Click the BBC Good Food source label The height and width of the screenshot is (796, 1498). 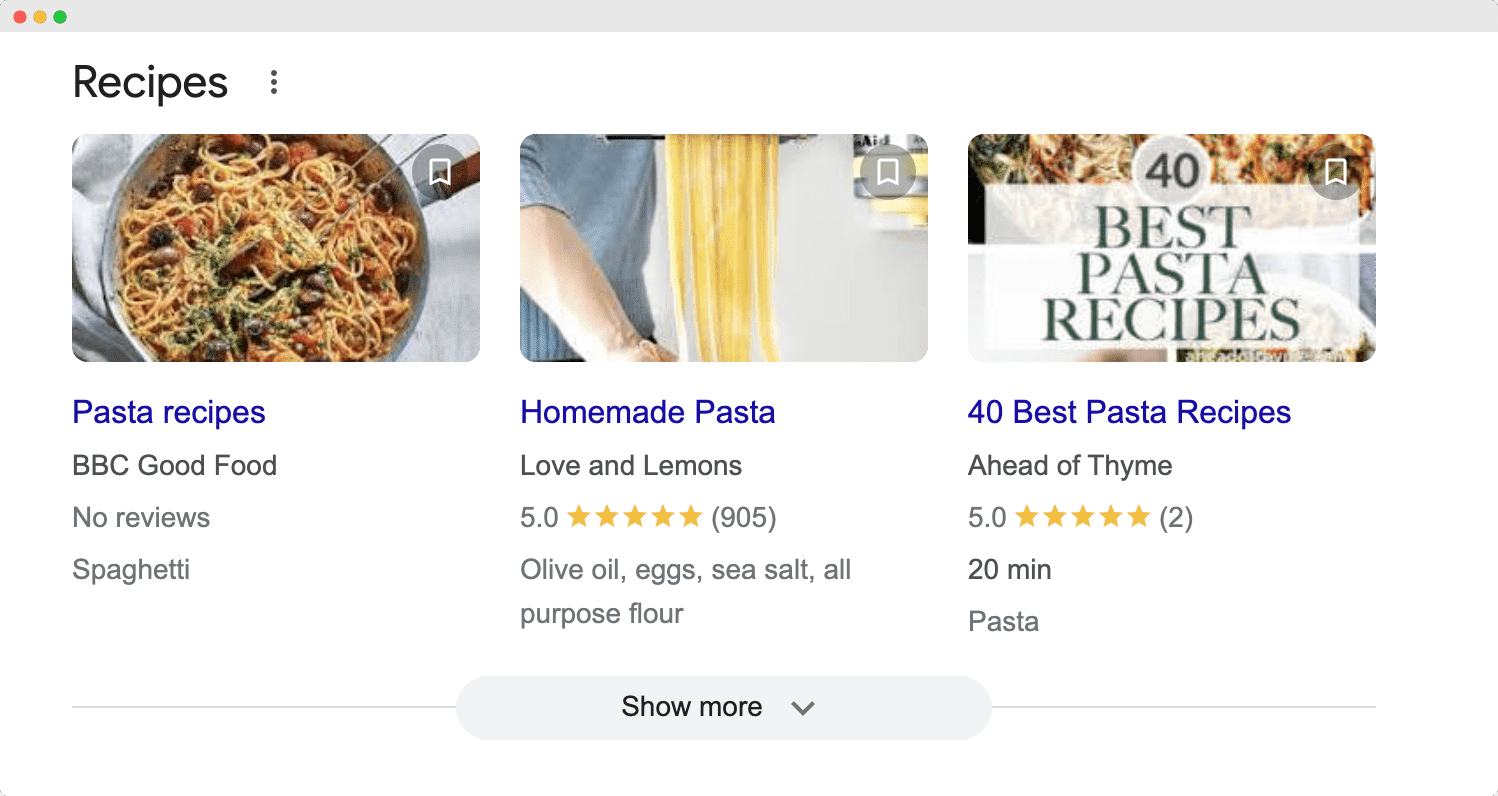174,465
